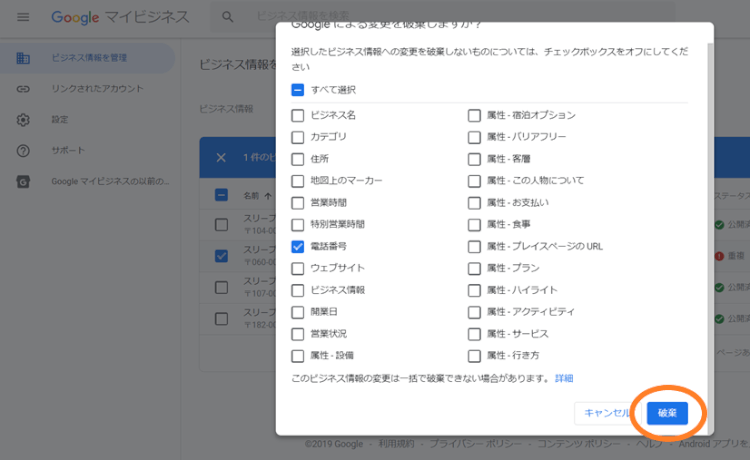Open リンクされたアカウント in the sidebar
This screenshot has width=750, height=460.
tap(99, 89)
